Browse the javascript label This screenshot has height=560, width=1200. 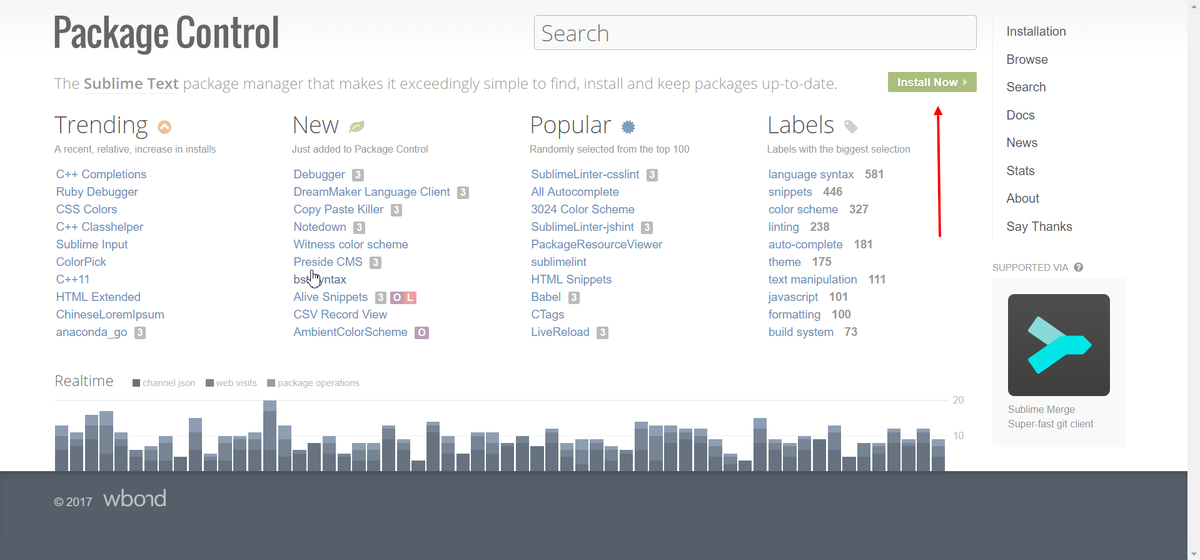click(793, 297)
